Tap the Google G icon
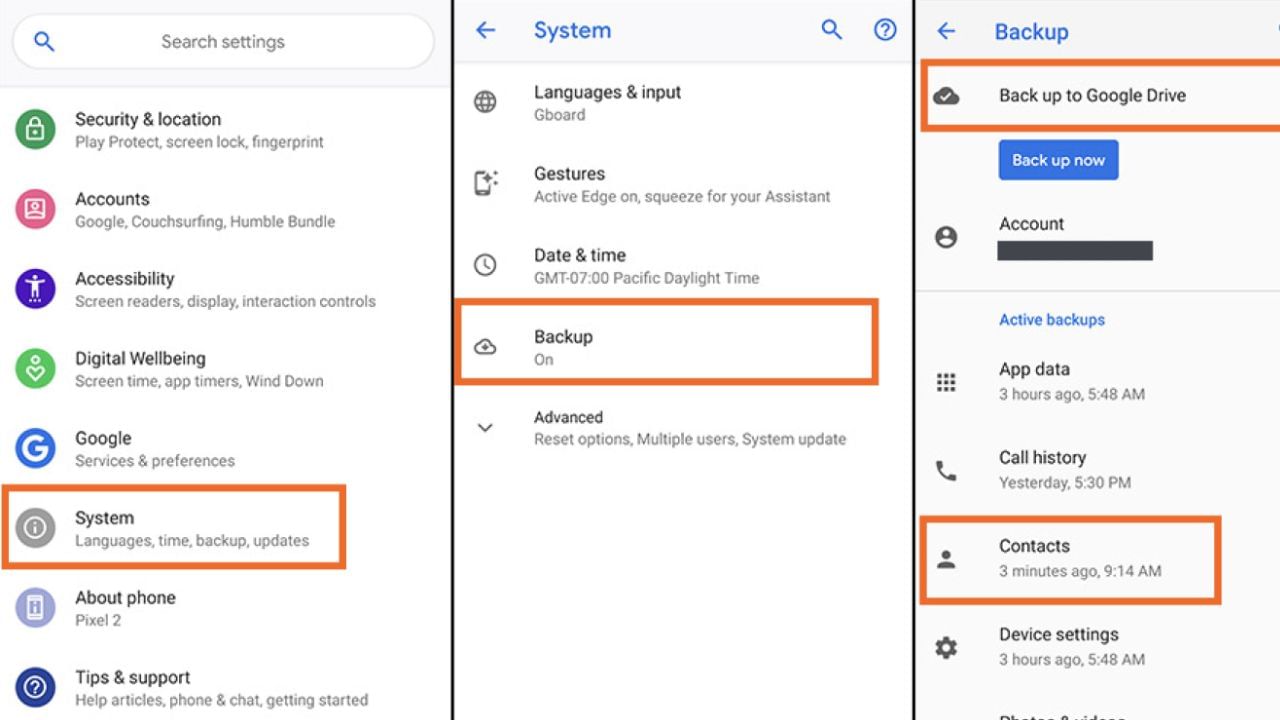1280x720 pixels. pos(35,448)
